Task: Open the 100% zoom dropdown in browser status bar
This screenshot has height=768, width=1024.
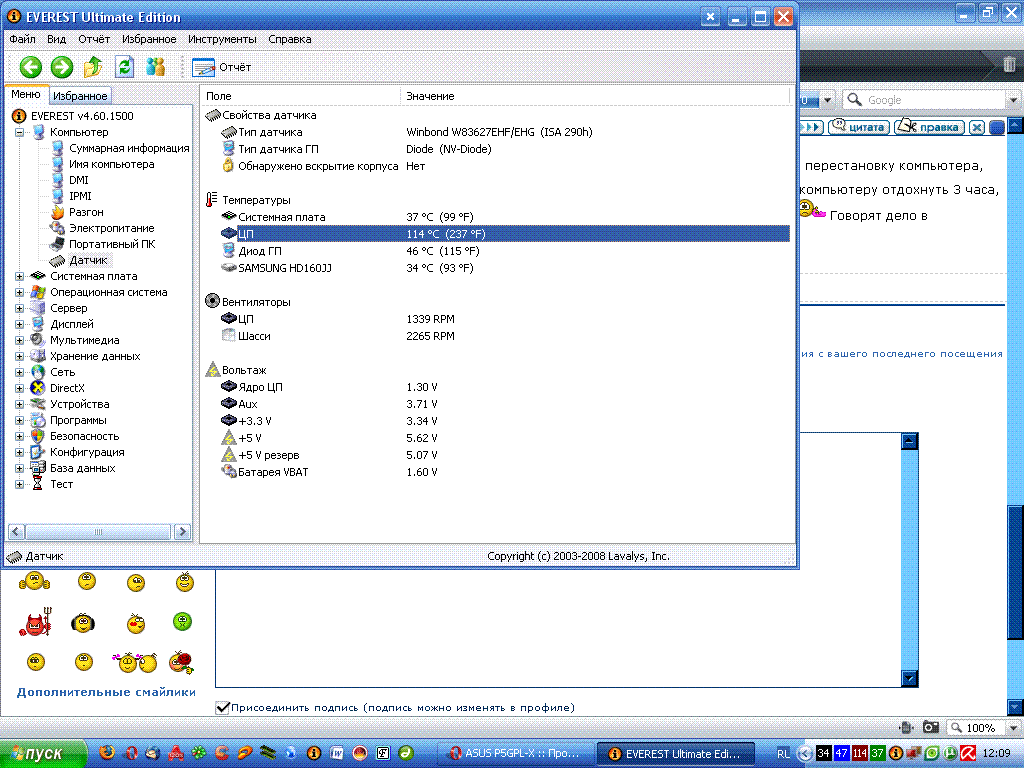Action: coord(1013,728)
